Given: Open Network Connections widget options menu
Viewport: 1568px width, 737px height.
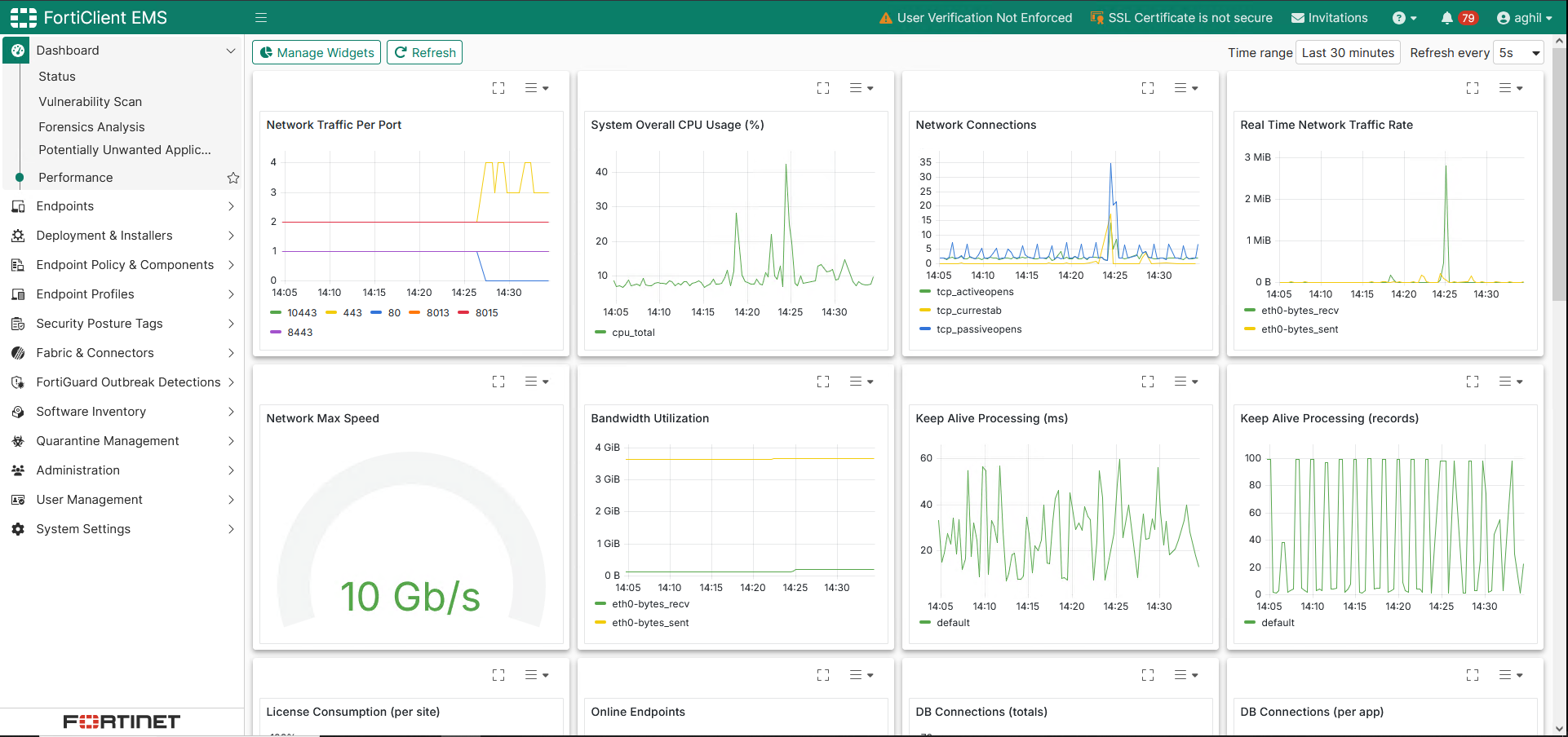Looking at the screenshot, I should 1186,88.
